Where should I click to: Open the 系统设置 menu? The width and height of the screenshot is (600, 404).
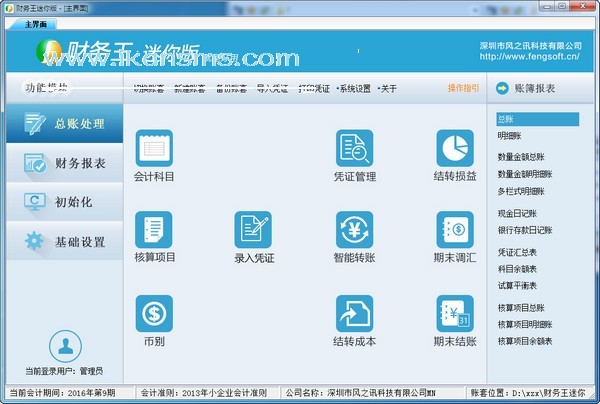tap(355, 89)
